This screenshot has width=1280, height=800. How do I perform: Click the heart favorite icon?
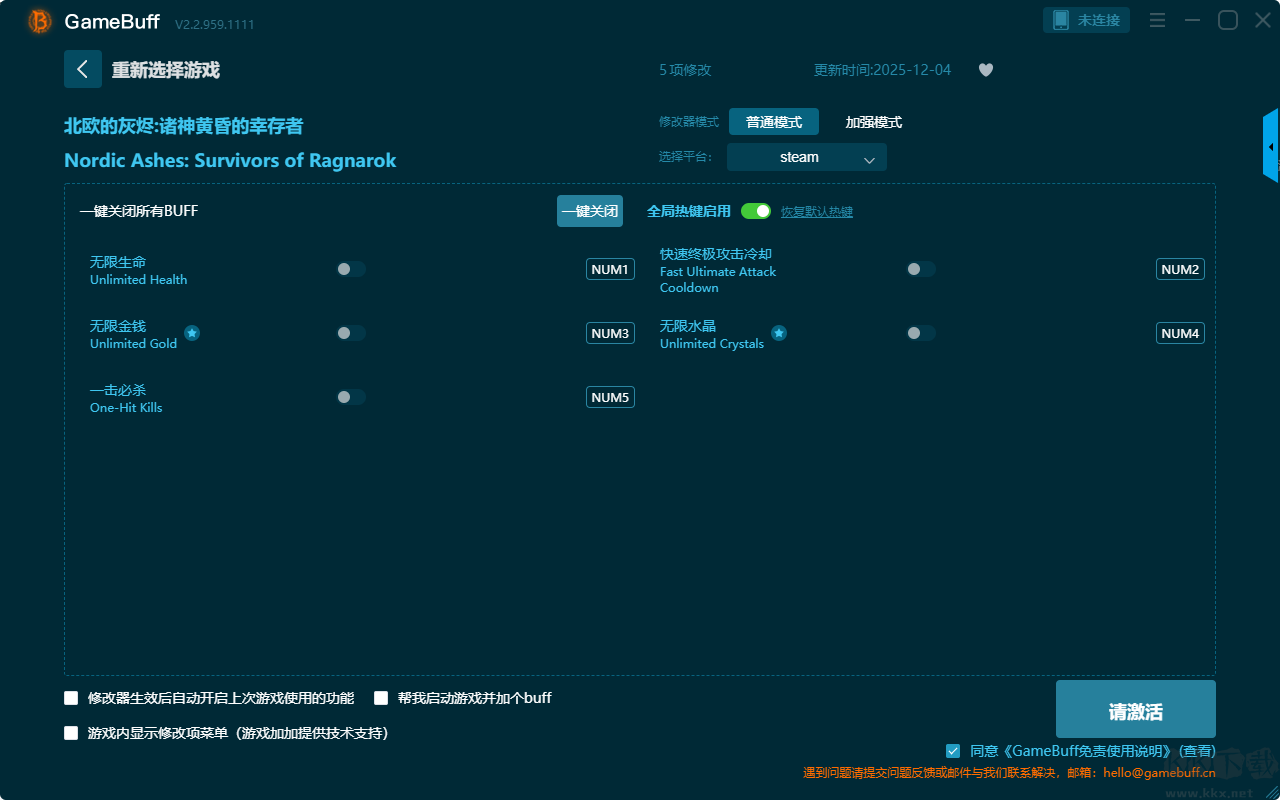[x=985, y=70]
